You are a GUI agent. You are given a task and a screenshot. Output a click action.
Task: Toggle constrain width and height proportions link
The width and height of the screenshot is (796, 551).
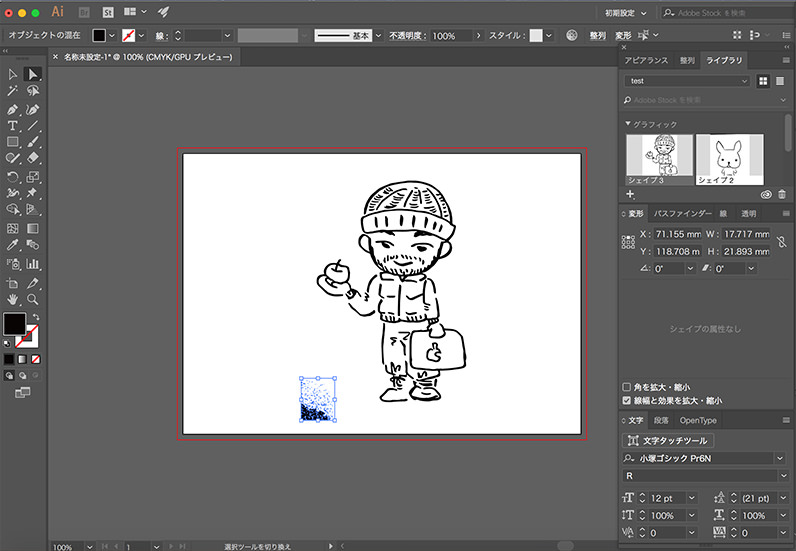[x=782, y=242]
